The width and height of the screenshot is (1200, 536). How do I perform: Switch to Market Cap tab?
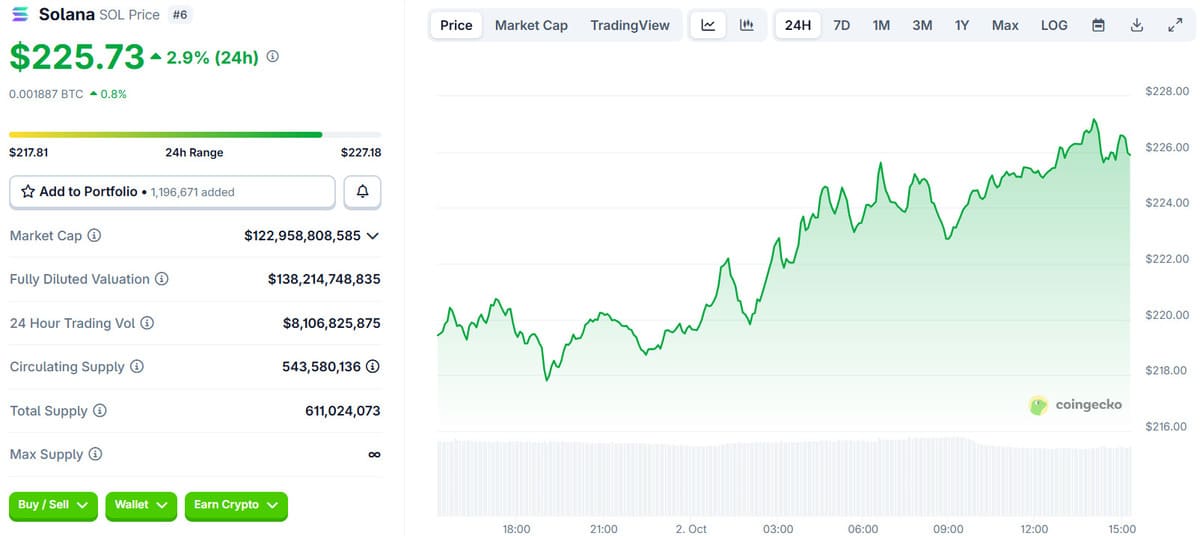coord(531,25)
